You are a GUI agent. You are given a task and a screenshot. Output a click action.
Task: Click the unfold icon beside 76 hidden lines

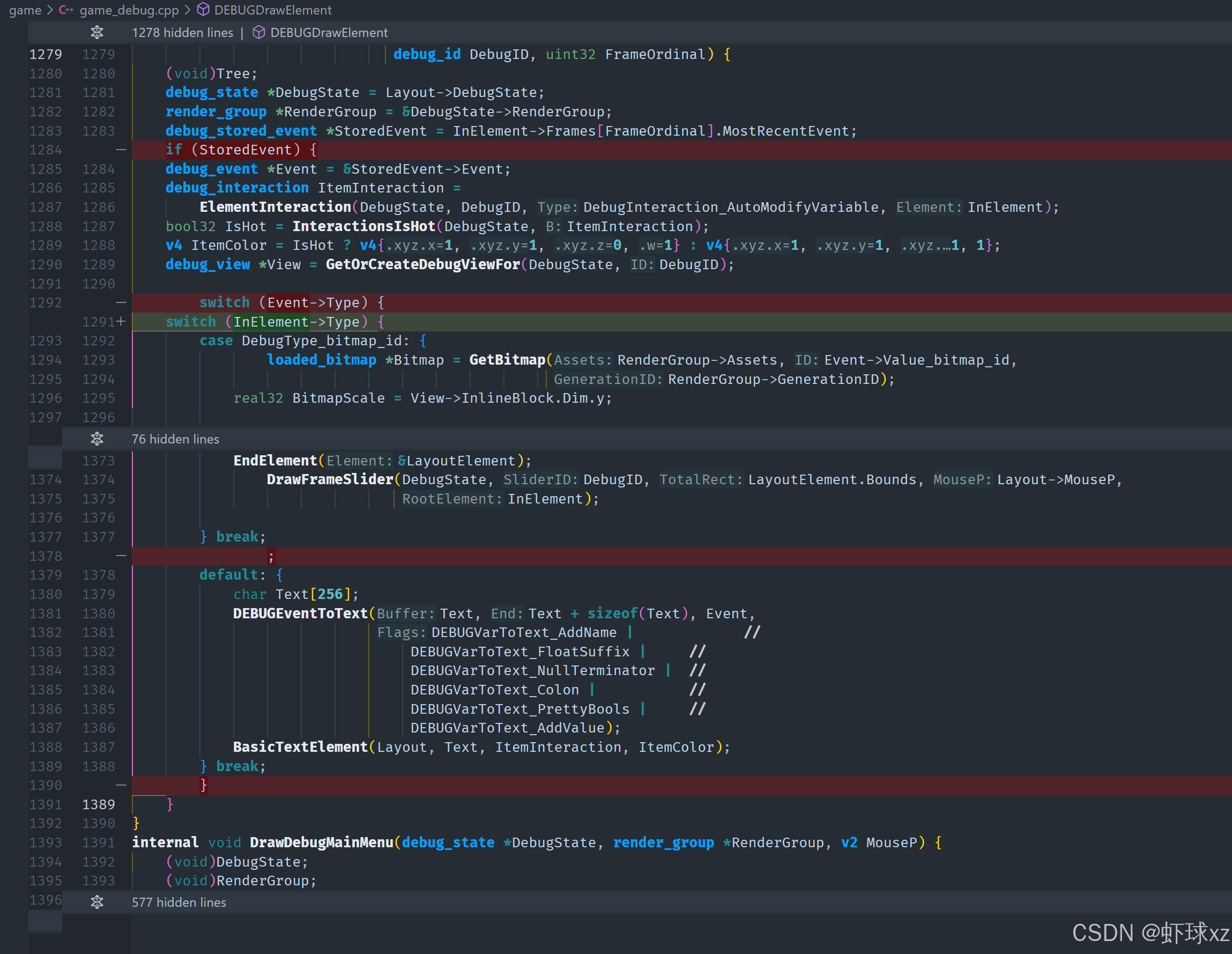pyautogui.click(x=97, y=439)
